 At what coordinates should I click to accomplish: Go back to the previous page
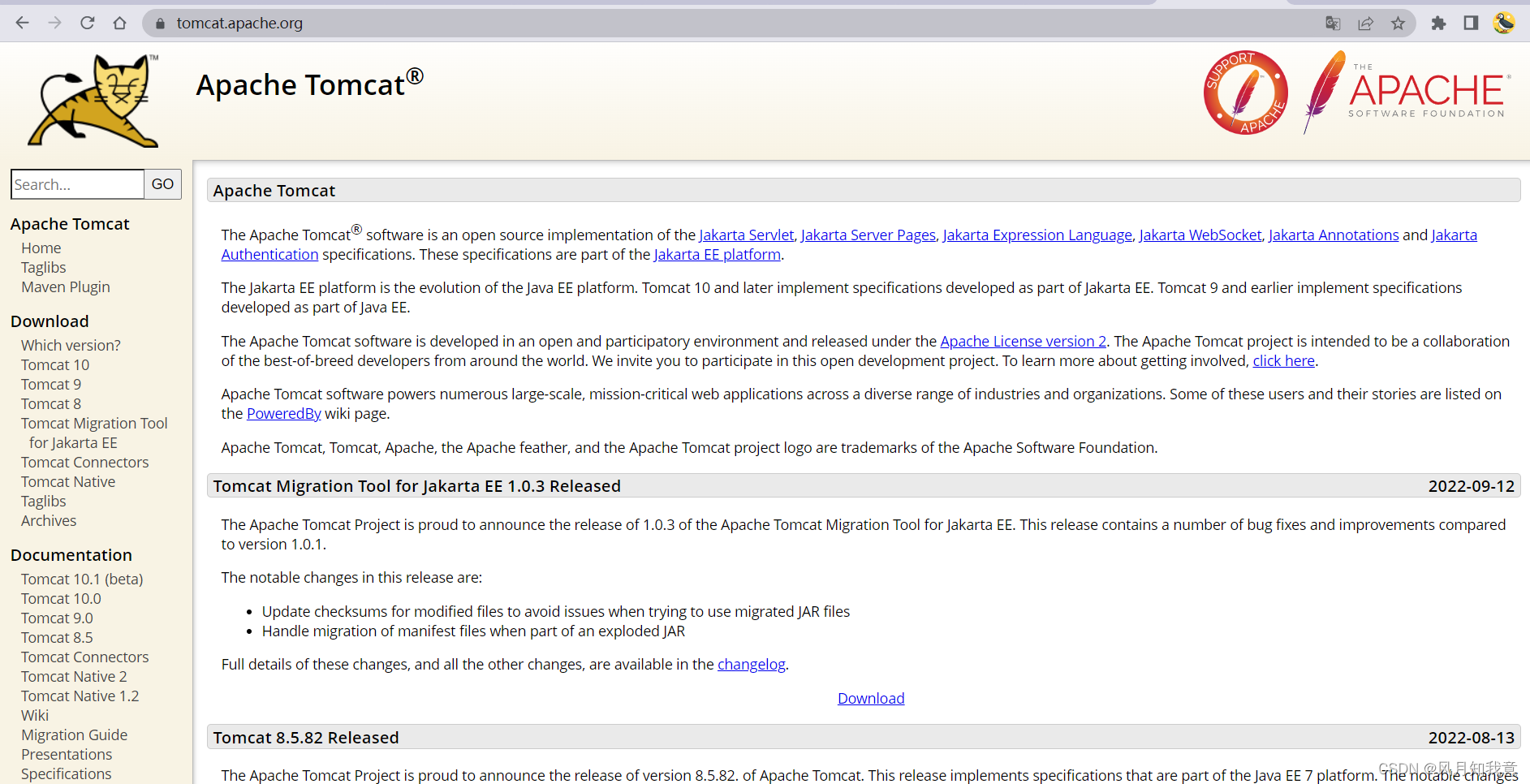(23, 23)
